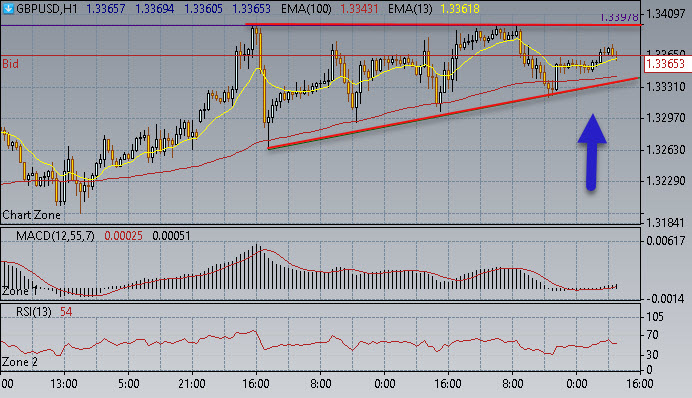The width and height of the screenshot is (692, 398).
Task: Select the EMA(100) indicator label
Action: point(306,9)
